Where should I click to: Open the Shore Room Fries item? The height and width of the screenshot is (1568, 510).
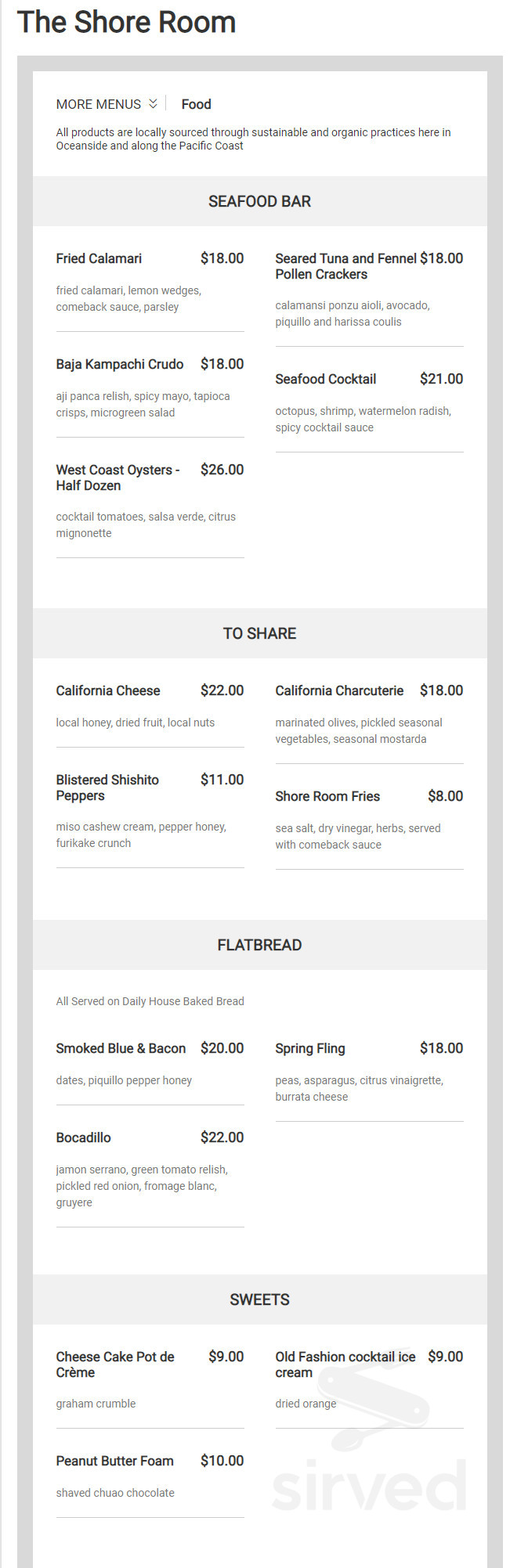(x=327, y=796)
